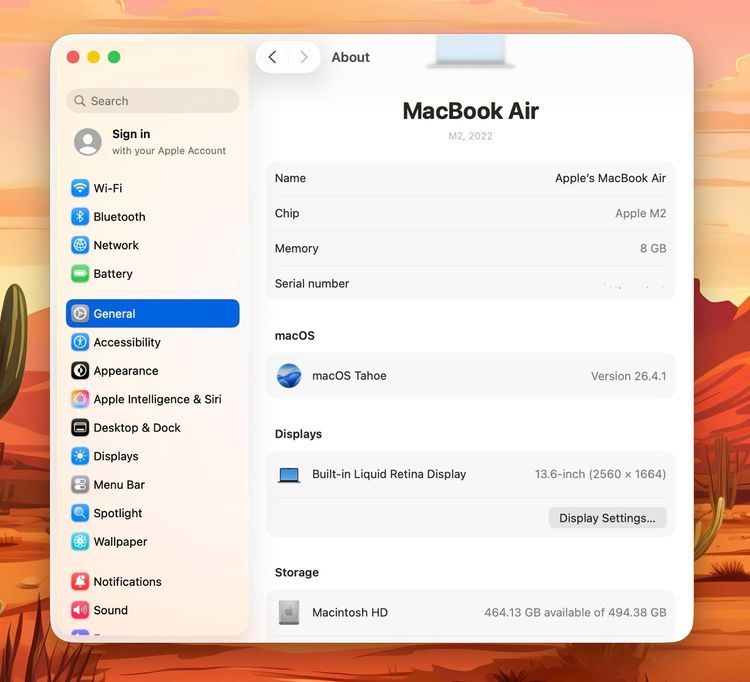The height and width of the screenshot is (682, 750).
Task: Go forward with the right chevron
Action: pos(304,57)
